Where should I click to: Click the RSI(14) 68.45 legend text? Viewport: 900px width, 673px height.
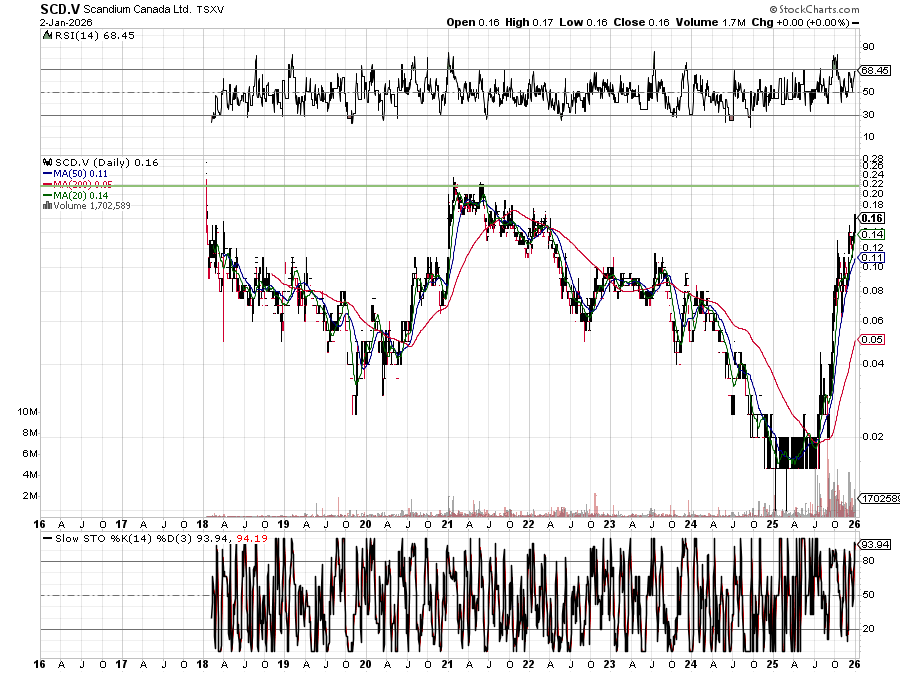point(95,36)
